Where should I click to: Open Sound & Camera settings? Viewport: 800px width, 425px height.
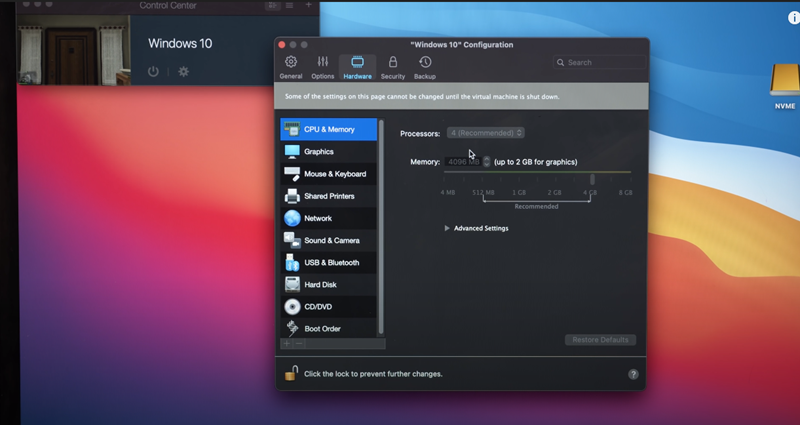tap(329, 240)
